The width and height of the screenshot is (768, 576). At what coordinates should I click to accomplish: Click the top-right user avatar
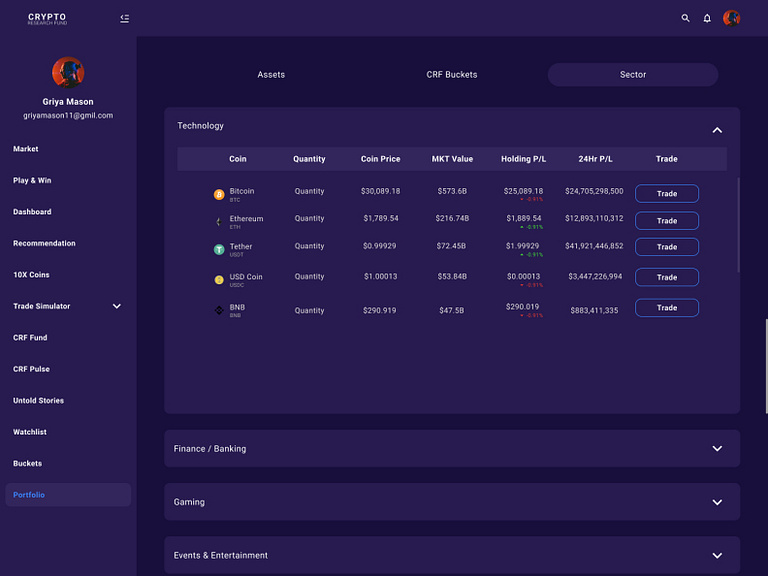tap(732, 18)
